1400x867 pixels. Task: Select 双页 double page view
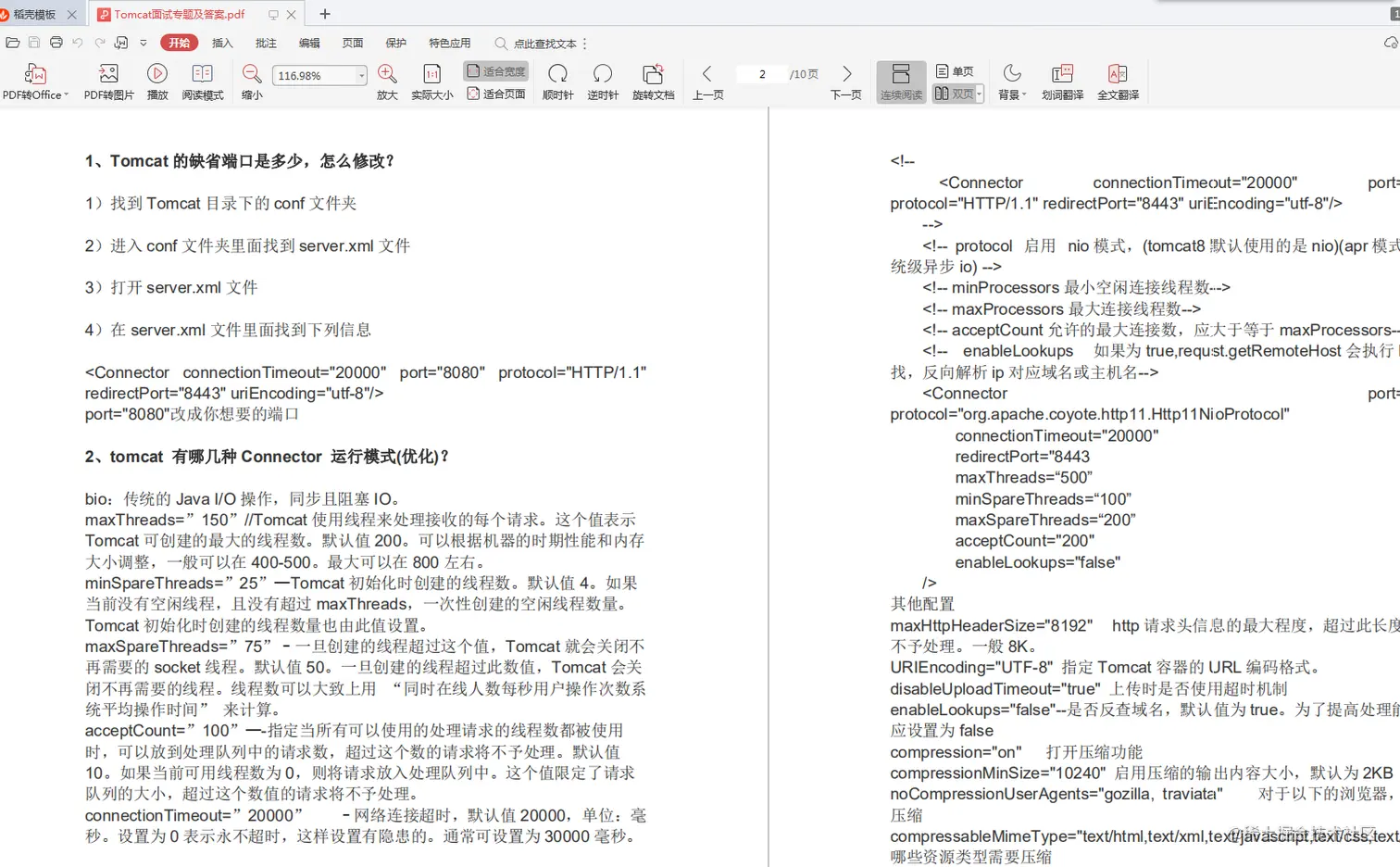(x=954, y=94)
